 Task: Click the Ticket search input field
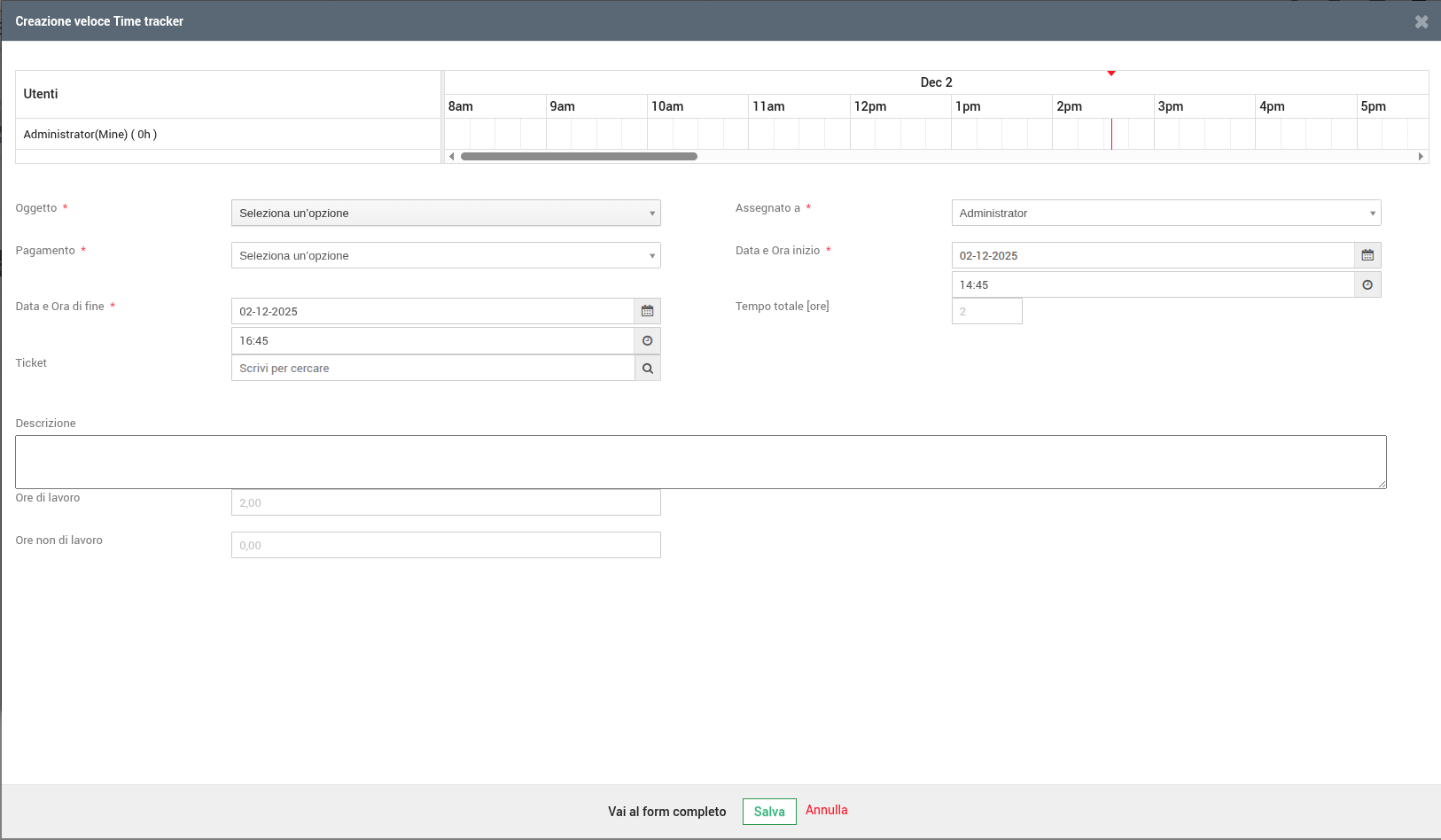(x=432, y=369)
